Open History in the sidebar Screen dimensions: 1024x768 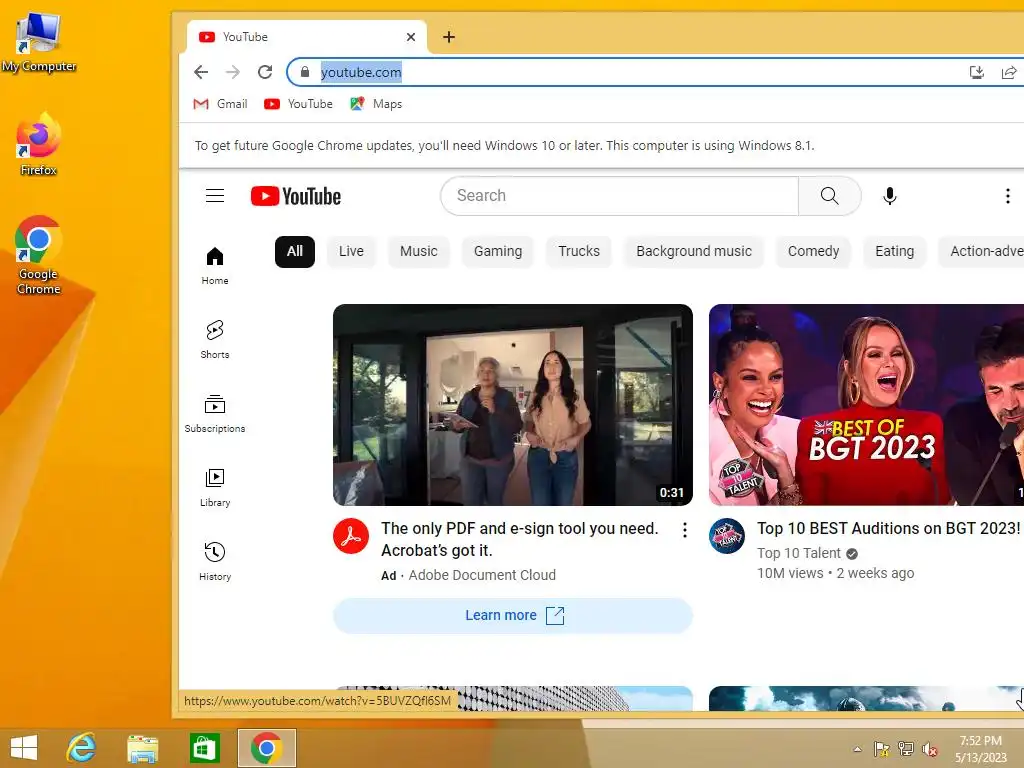(x=215, y=562)
